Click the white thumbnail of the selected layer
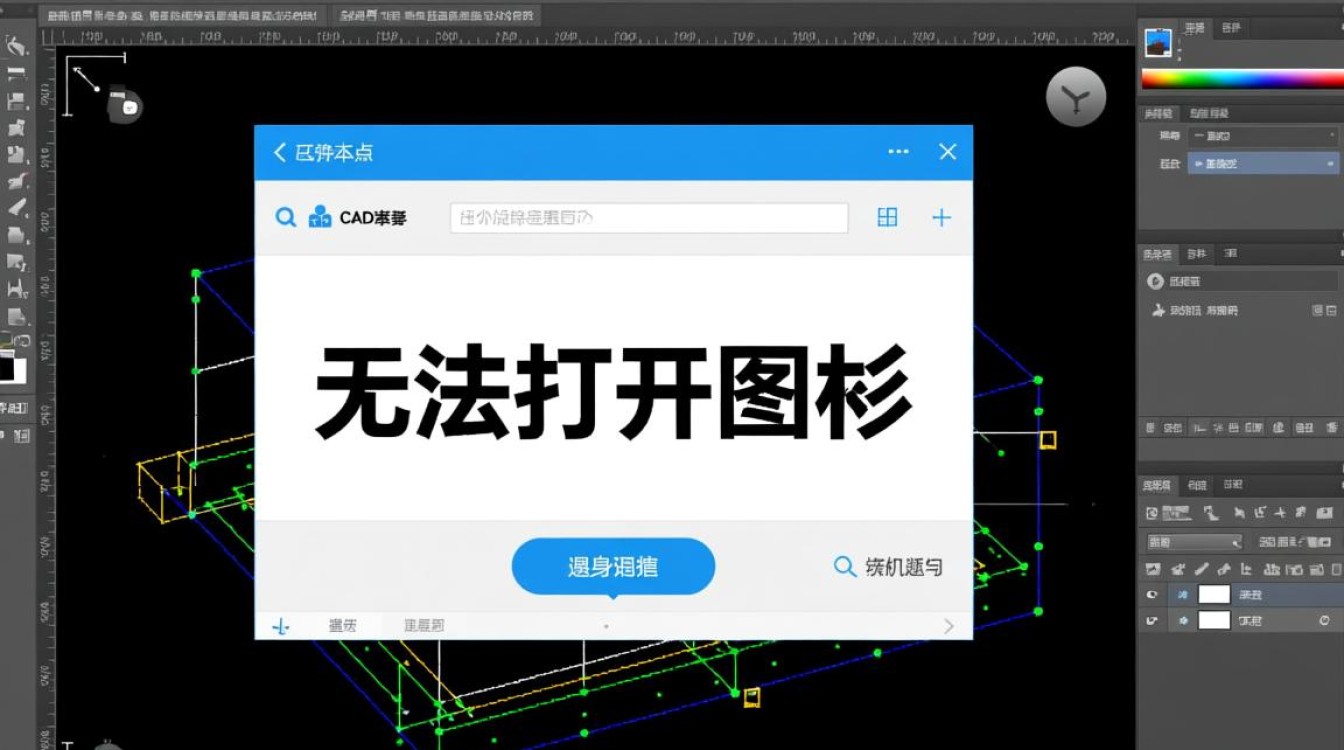 (1214, 594)
